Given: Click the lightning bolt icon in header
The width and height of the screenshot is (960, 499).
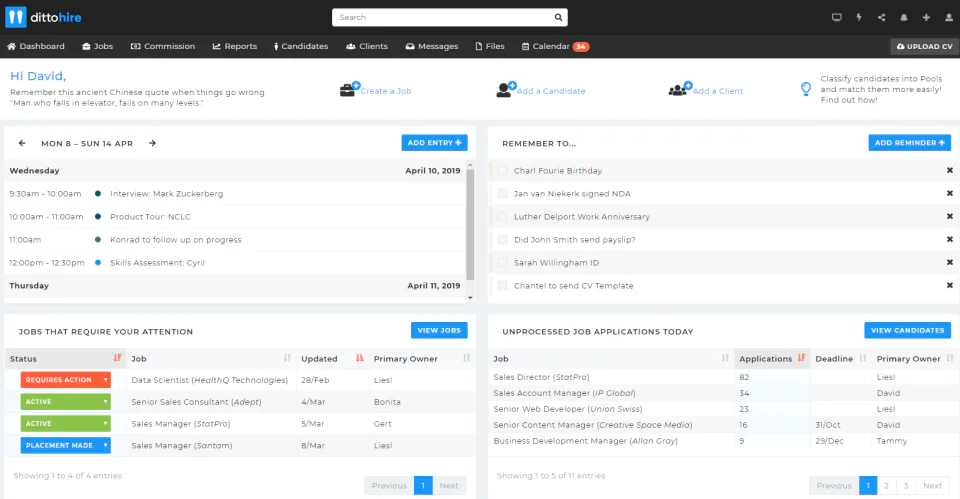Looking at the screenshot, I should [859, 17].
